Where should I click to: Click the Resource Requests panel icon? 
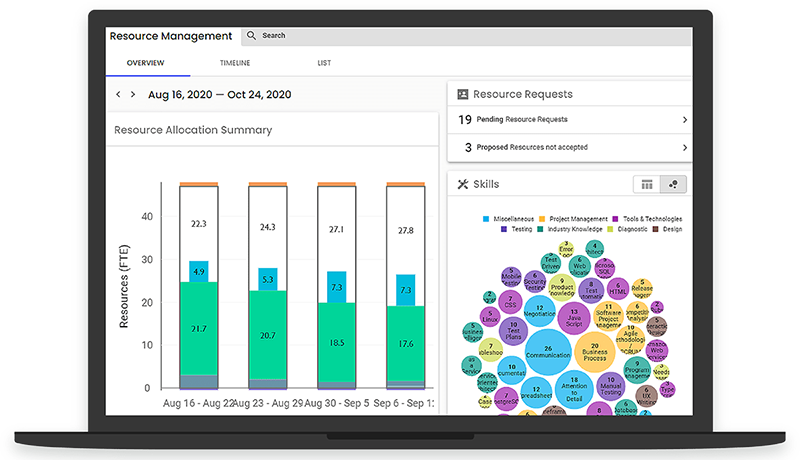463,94
